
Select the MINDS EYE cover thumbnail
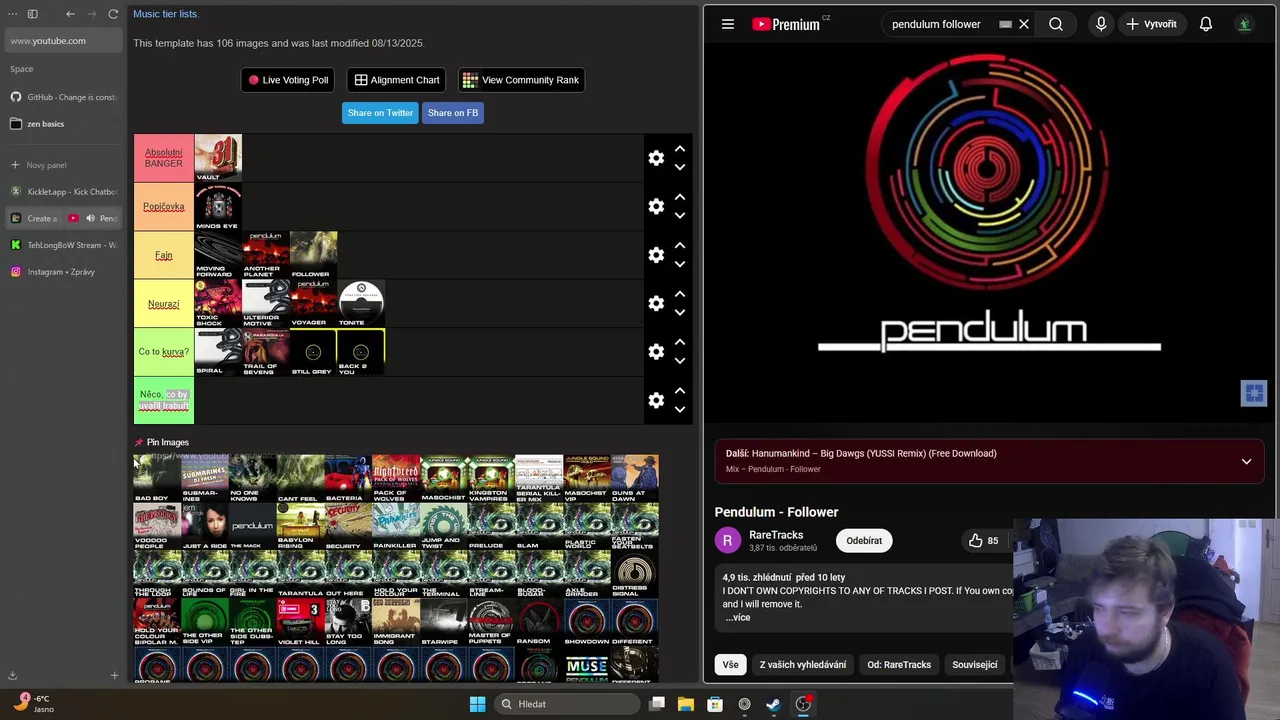pos(218,207)
